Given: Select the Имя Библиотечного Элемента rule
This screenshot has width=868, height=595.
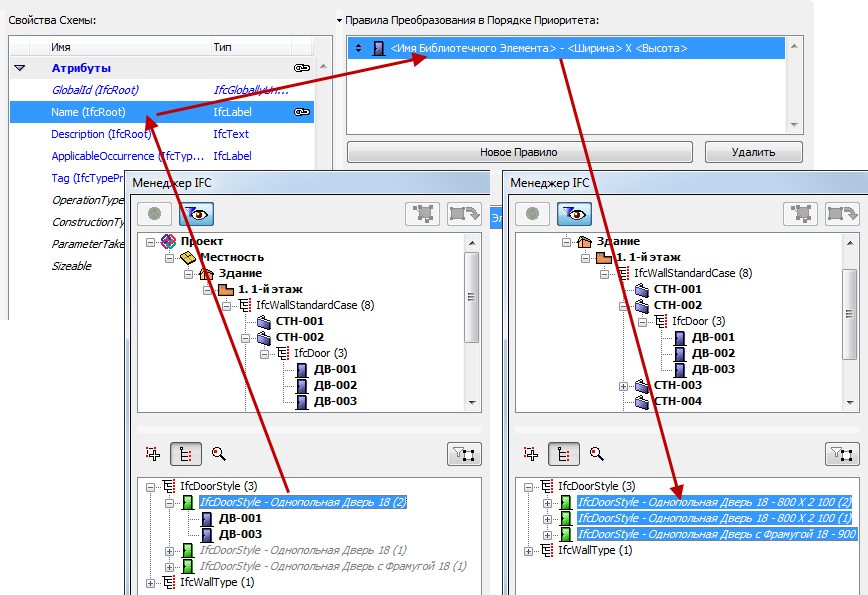Looking at the screenshot, I should tap(566, 49).
